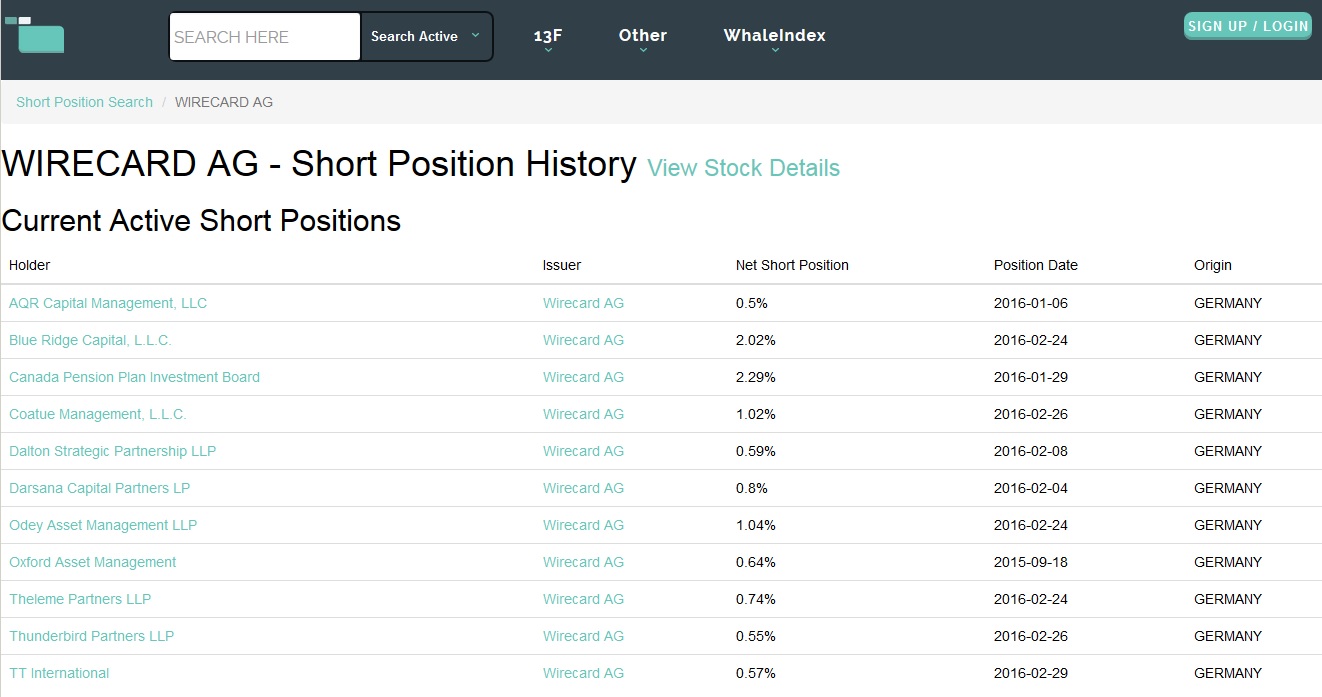Go to Short Position Search breadcrumb
Screen dimensions: 1322x697
pyautogui.click(x=84, y=102)
